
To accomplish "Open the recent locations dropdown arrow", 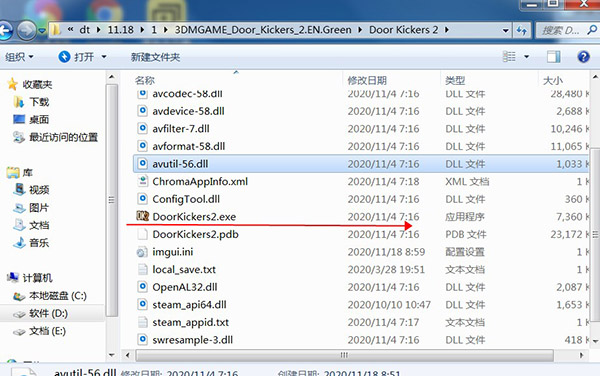I will tap(42, 30).
